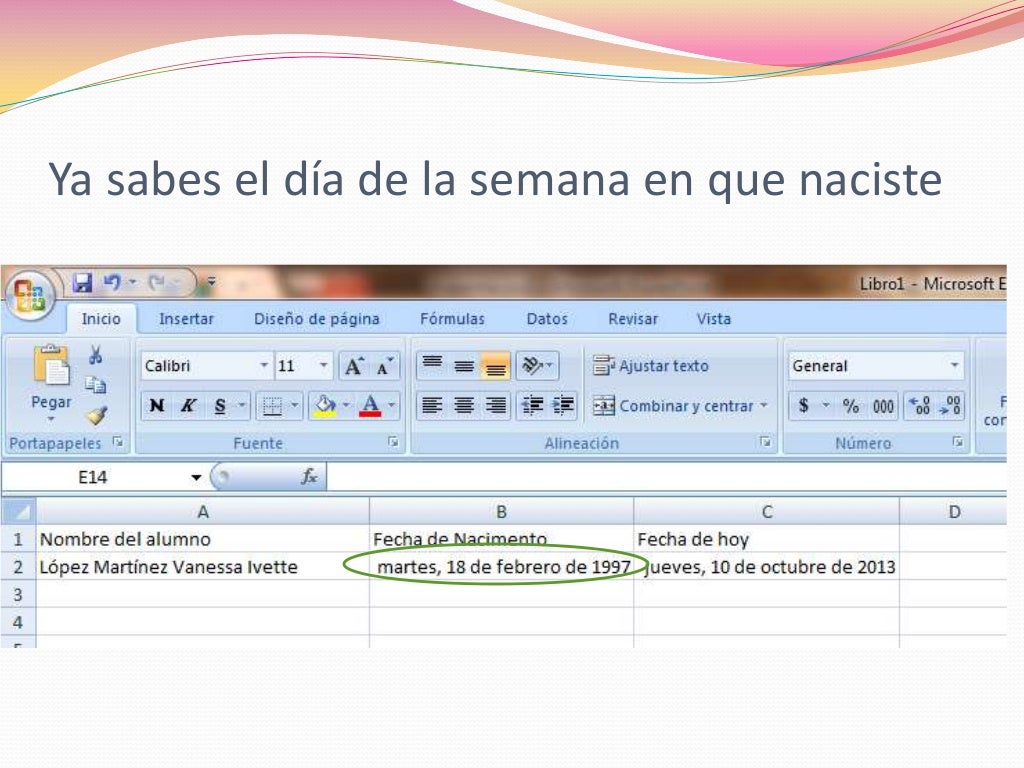The image size is (1024, 768).
Task: Align text to top of cell
Action: [432, 366]
